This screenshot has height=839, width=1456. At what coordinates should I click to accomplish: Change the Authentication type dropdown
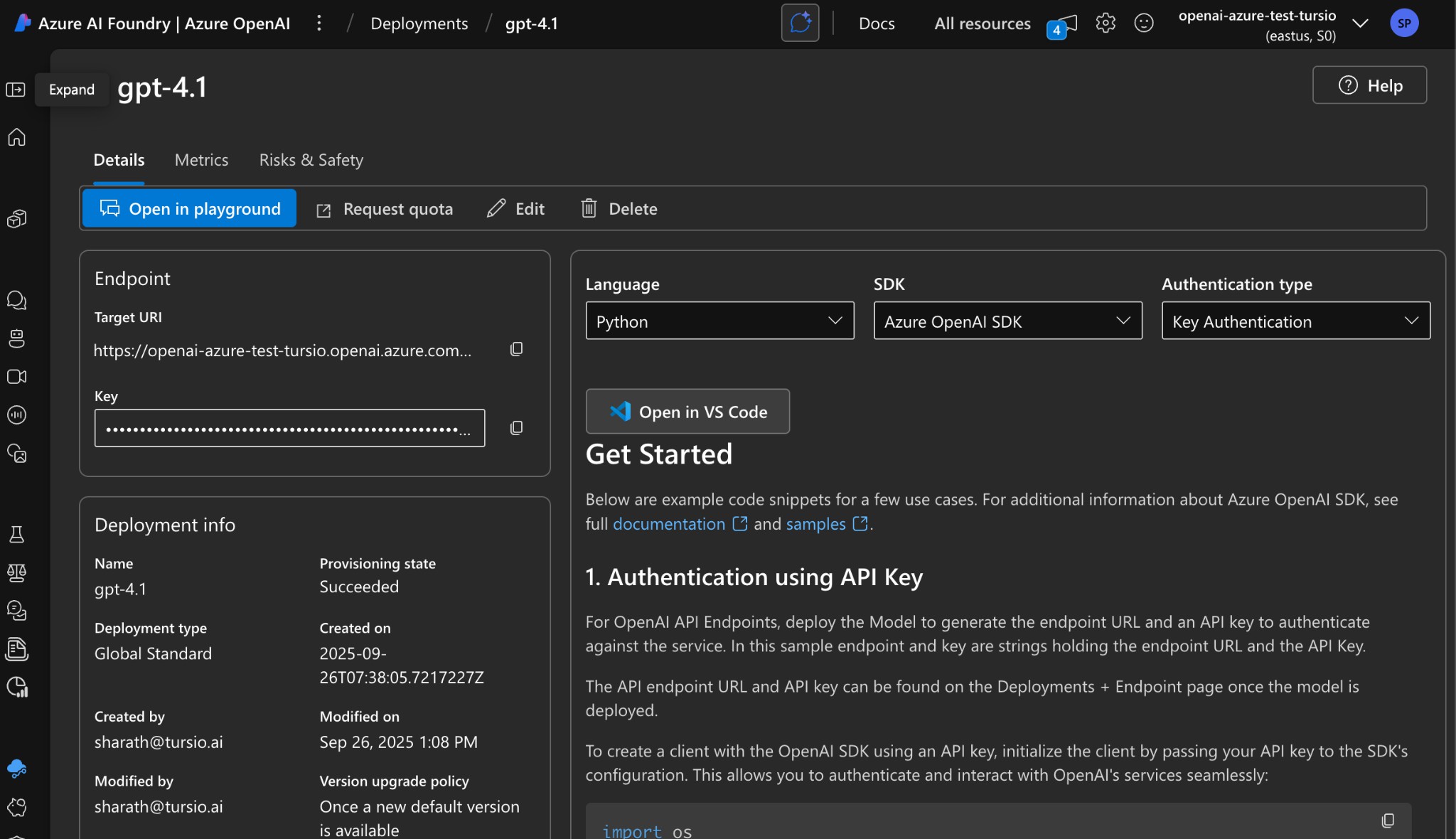click(1295, 321)
